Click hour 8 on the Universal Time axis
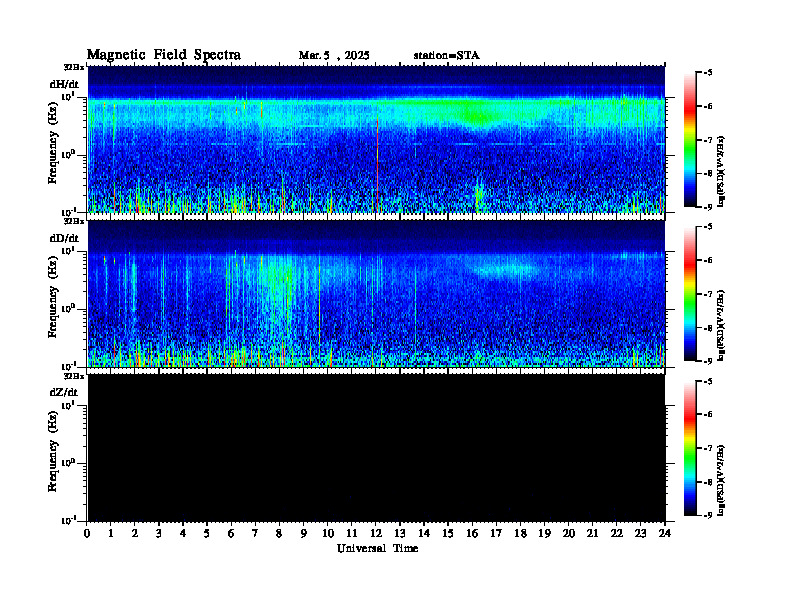Screen dimensions: 792x612 coord(279,534)
